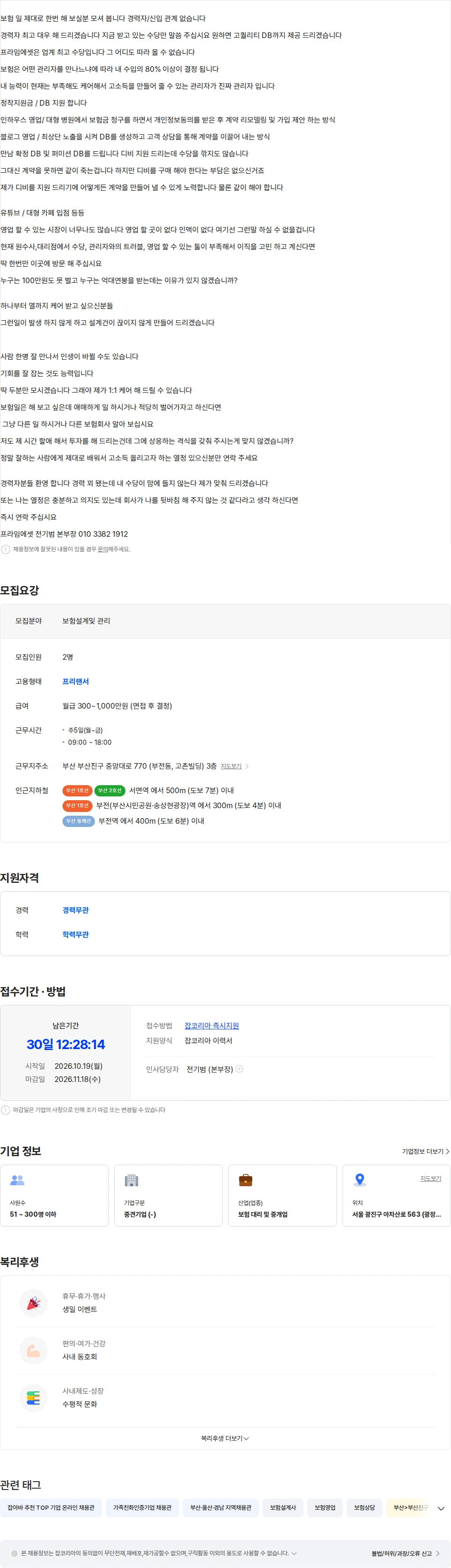This screenshot has width=451, height=1568.
Task: Click the arrow after 불법/허위/과장/오류 신고
Action: click(437, 1553)
